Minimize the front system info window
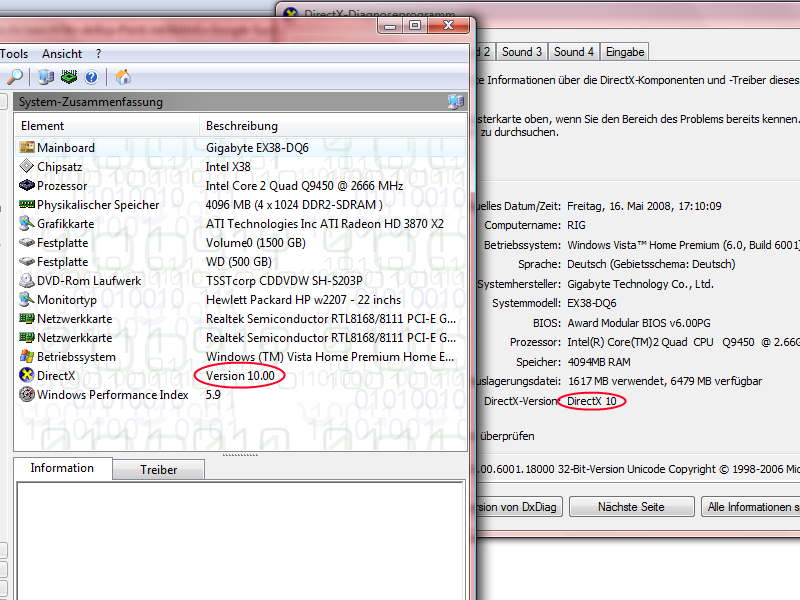The width and height of the screenshot is (800, 600). click(x=390, y=25)
